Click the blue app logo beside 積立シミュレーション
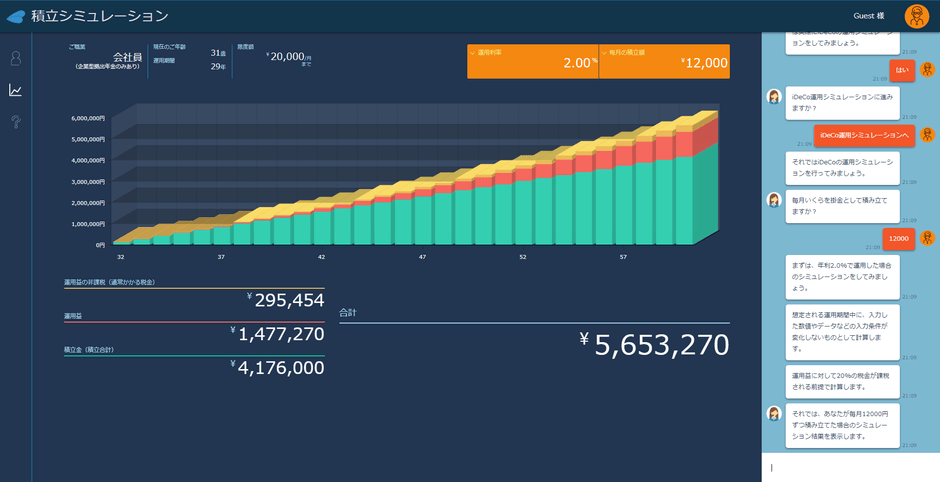Viewport: 940px width, 482px height. click(16, 16)
